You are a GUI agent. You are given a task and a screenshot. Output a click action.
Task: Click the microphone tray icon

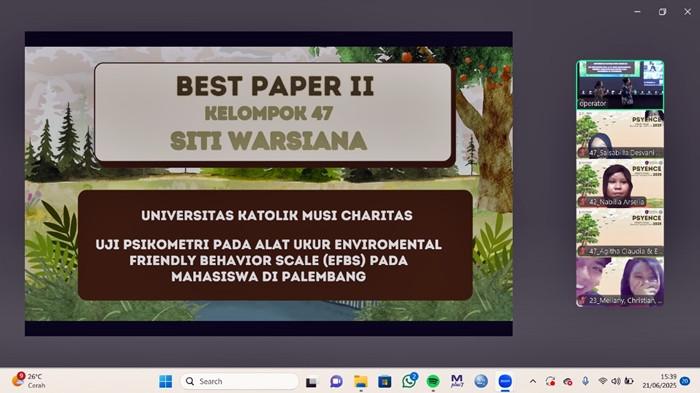[585, 381]
